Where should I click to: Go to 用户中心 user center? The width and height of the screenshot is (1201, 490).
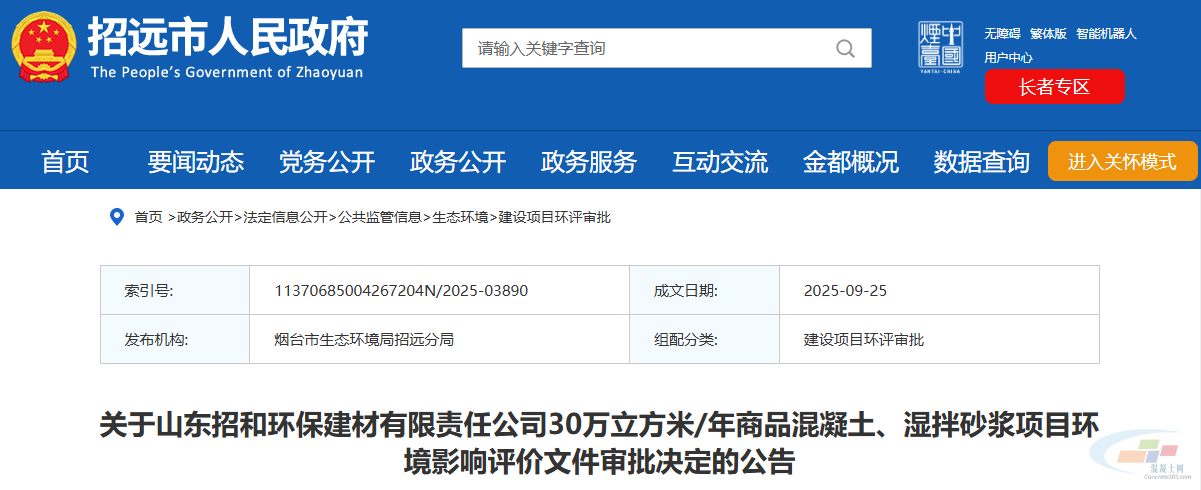click(1008, 58)
